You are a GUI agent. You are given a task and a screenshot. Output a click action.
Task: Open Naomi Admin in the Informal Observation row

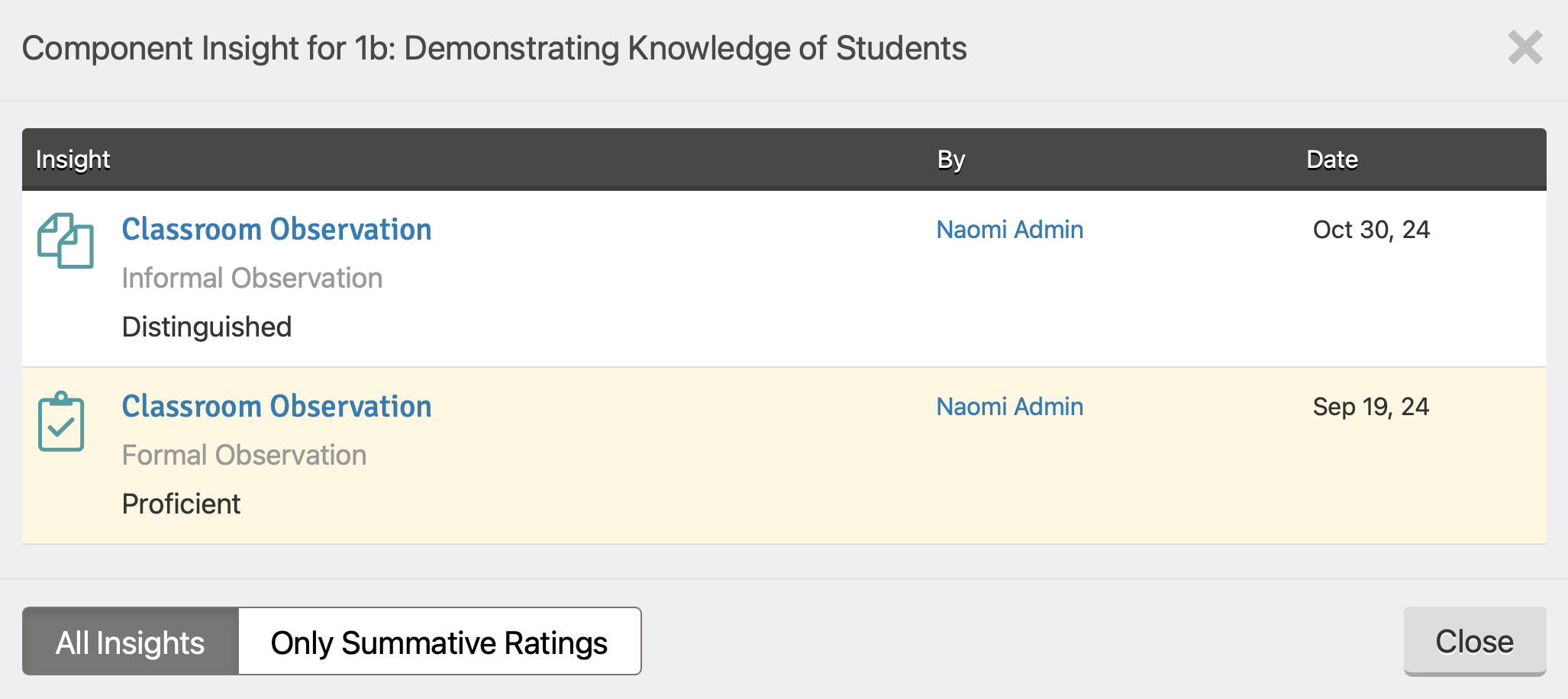pyautogui.click(x=1009, y=229)
